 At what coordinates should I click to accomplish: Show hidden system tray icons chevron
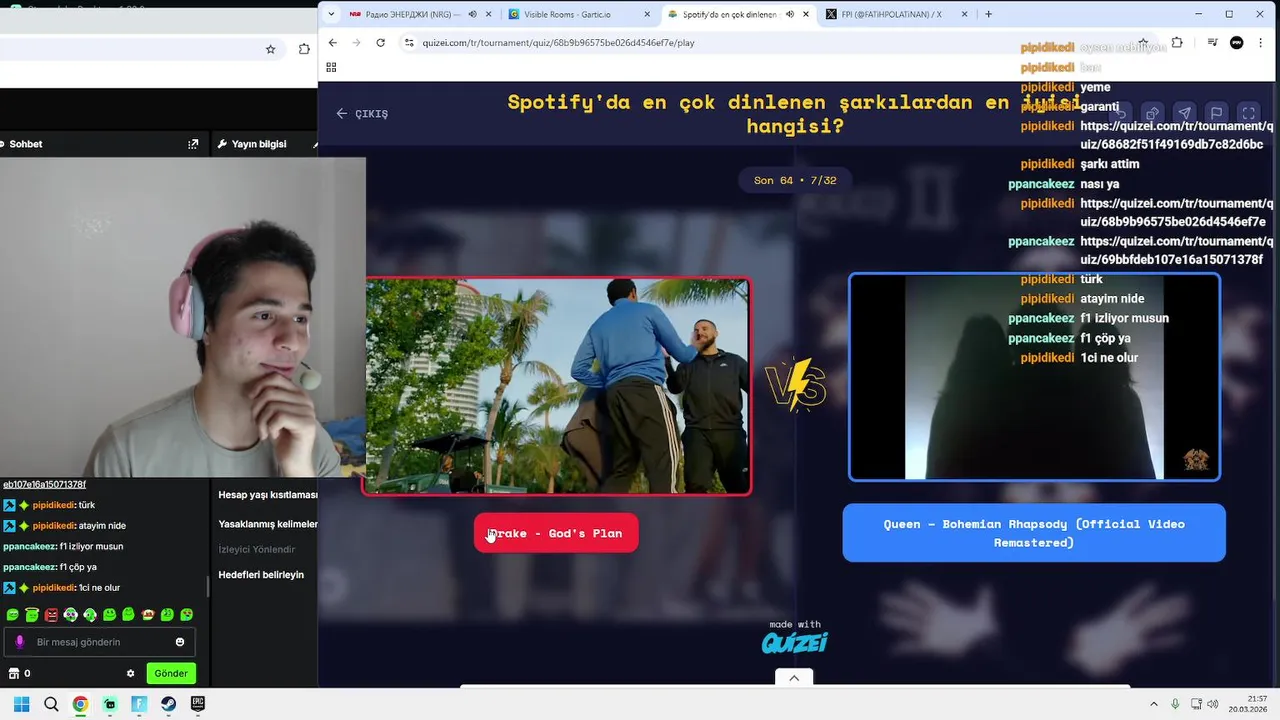pos(1153,704)
